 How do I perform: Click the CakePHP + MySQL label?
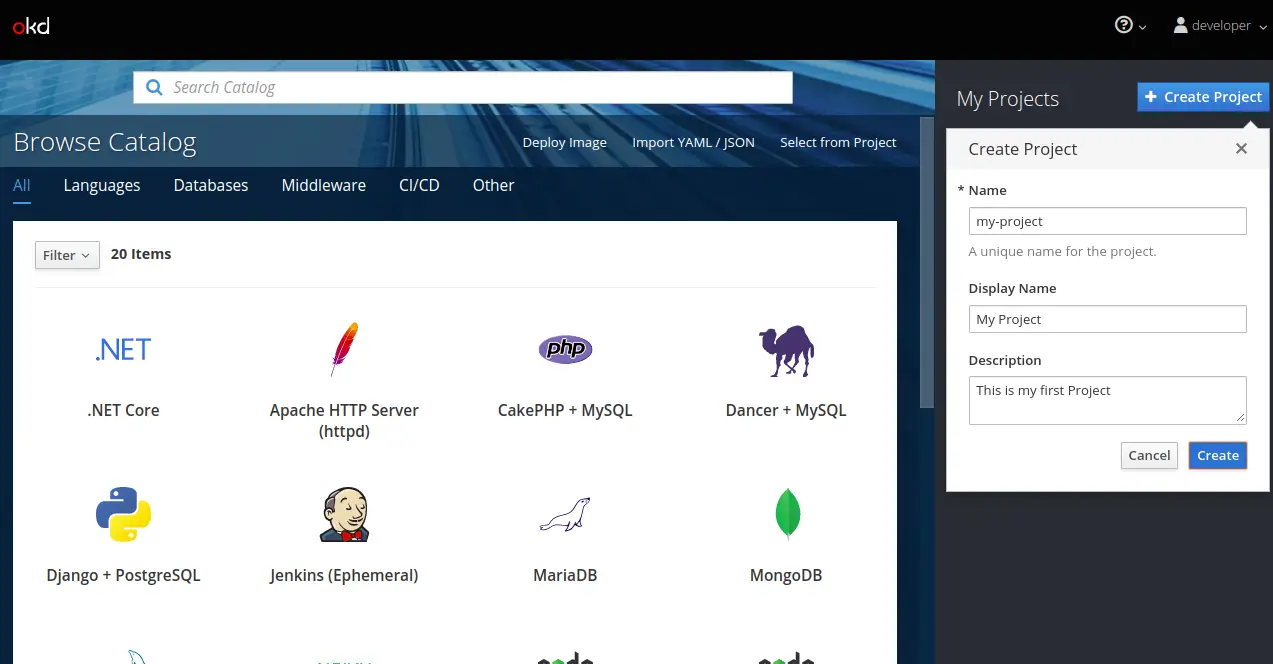(x=565, y=410)
